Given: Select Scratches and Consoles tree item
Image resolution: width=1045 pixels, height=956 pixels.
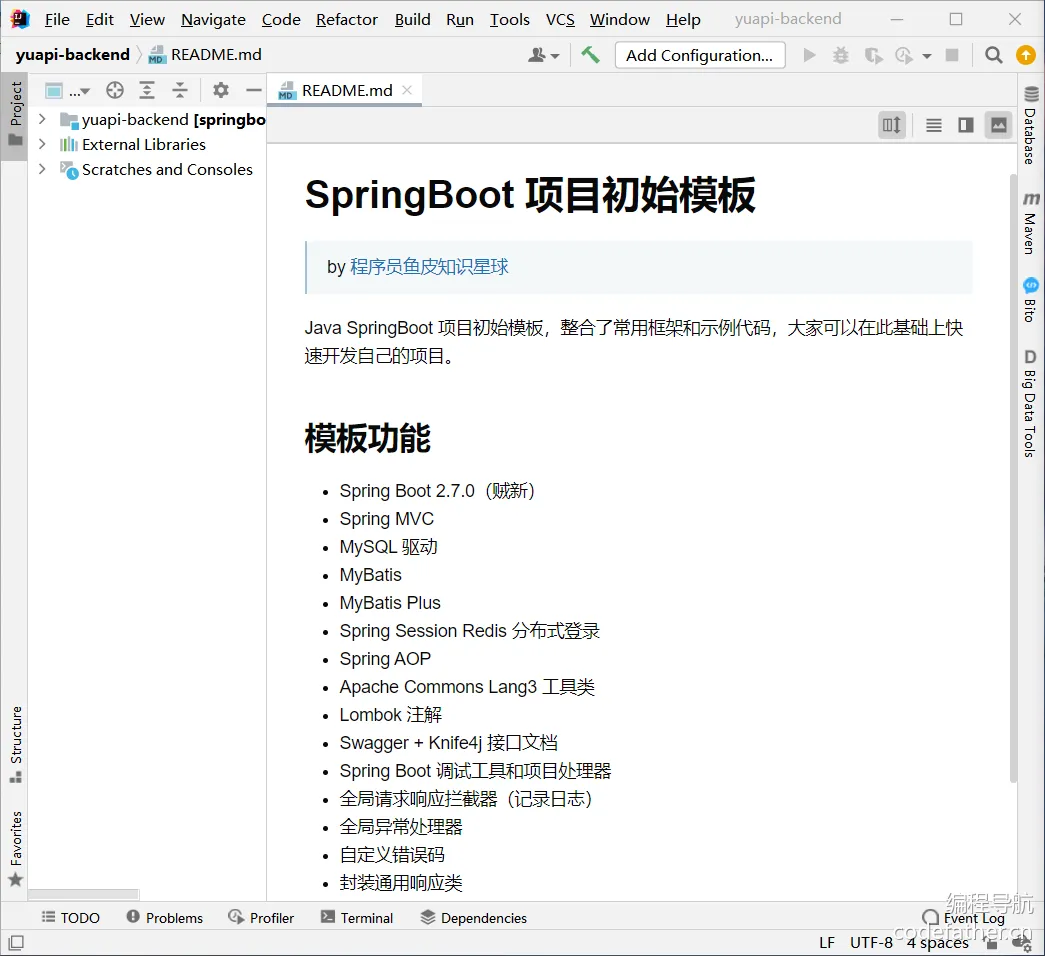Looking at the screenshot, I should pos(156,169).
